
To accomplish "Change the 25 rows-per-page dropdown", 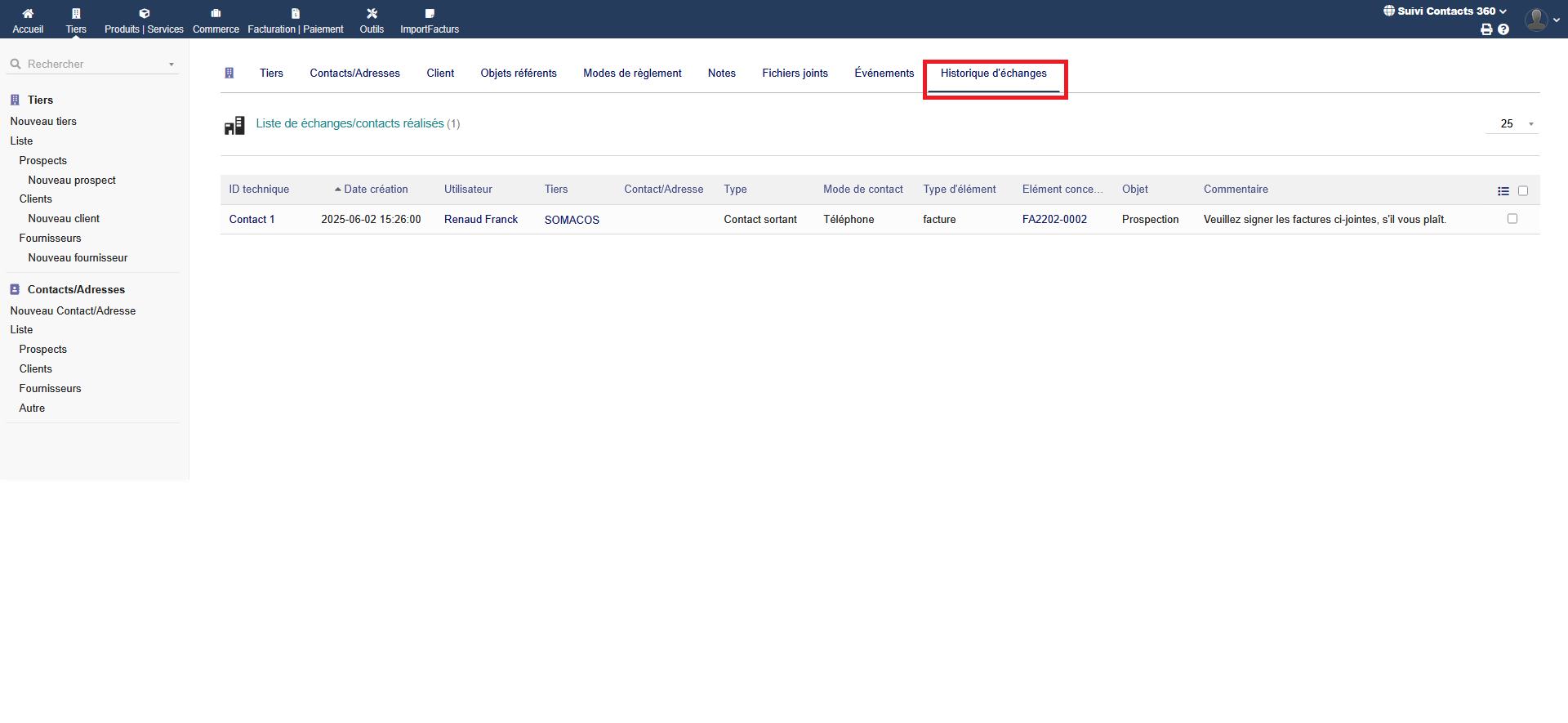I will [1512, 124].
